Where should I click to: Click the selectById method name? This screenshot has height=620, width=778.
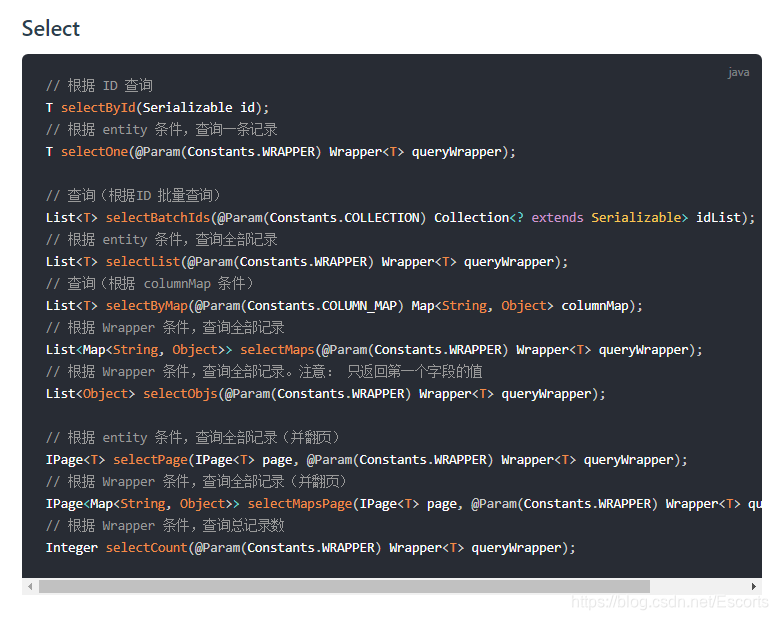click(x=98, y=108)
